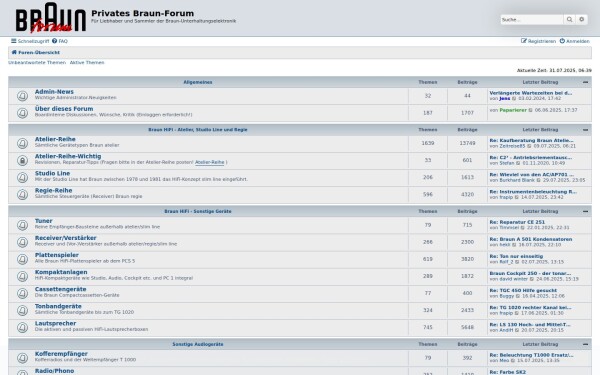The width and height of the screenshot is (600, 375).
Task: Show Unbeantwortete Themen
Action: (37, 62)
